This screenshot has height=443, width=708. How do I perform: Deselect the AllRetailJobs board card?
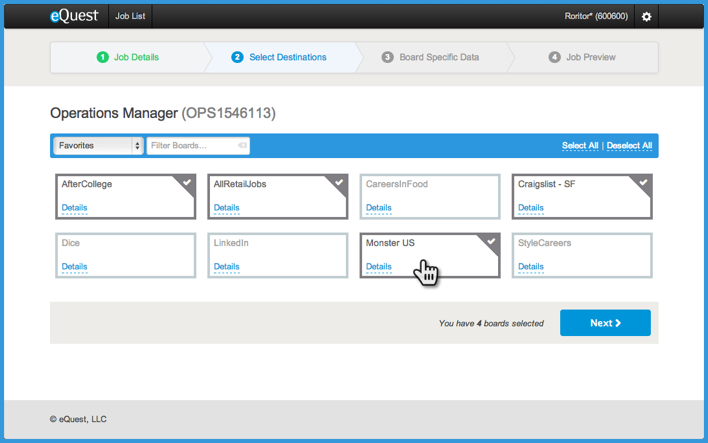[x=278, y=196]
